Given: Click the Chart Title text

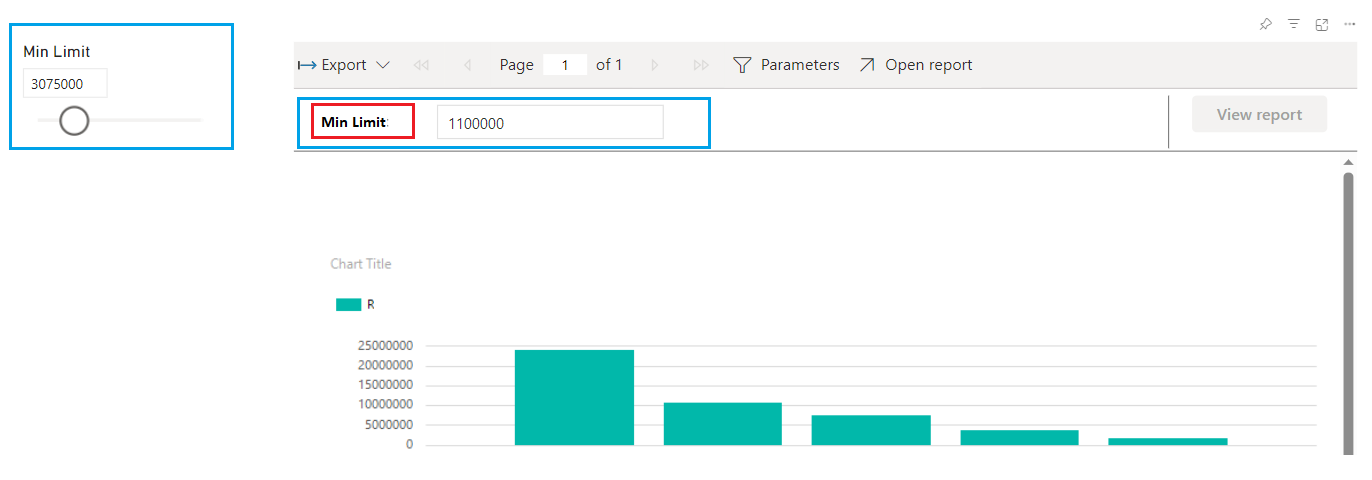Looking at the screenshot, I should click(x=361, y=264).
